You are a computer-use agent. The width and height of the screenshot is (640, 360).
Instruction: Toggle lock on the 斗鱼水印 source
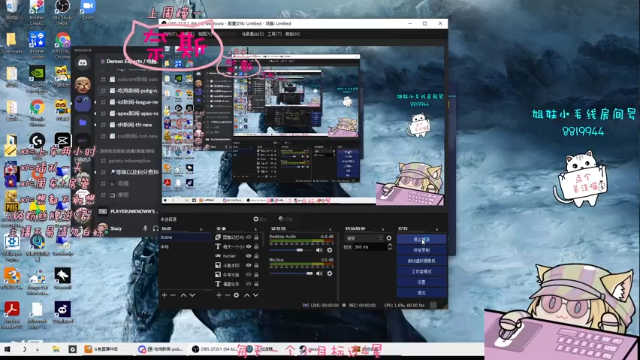pyautogui.click(x=256, y=265)
